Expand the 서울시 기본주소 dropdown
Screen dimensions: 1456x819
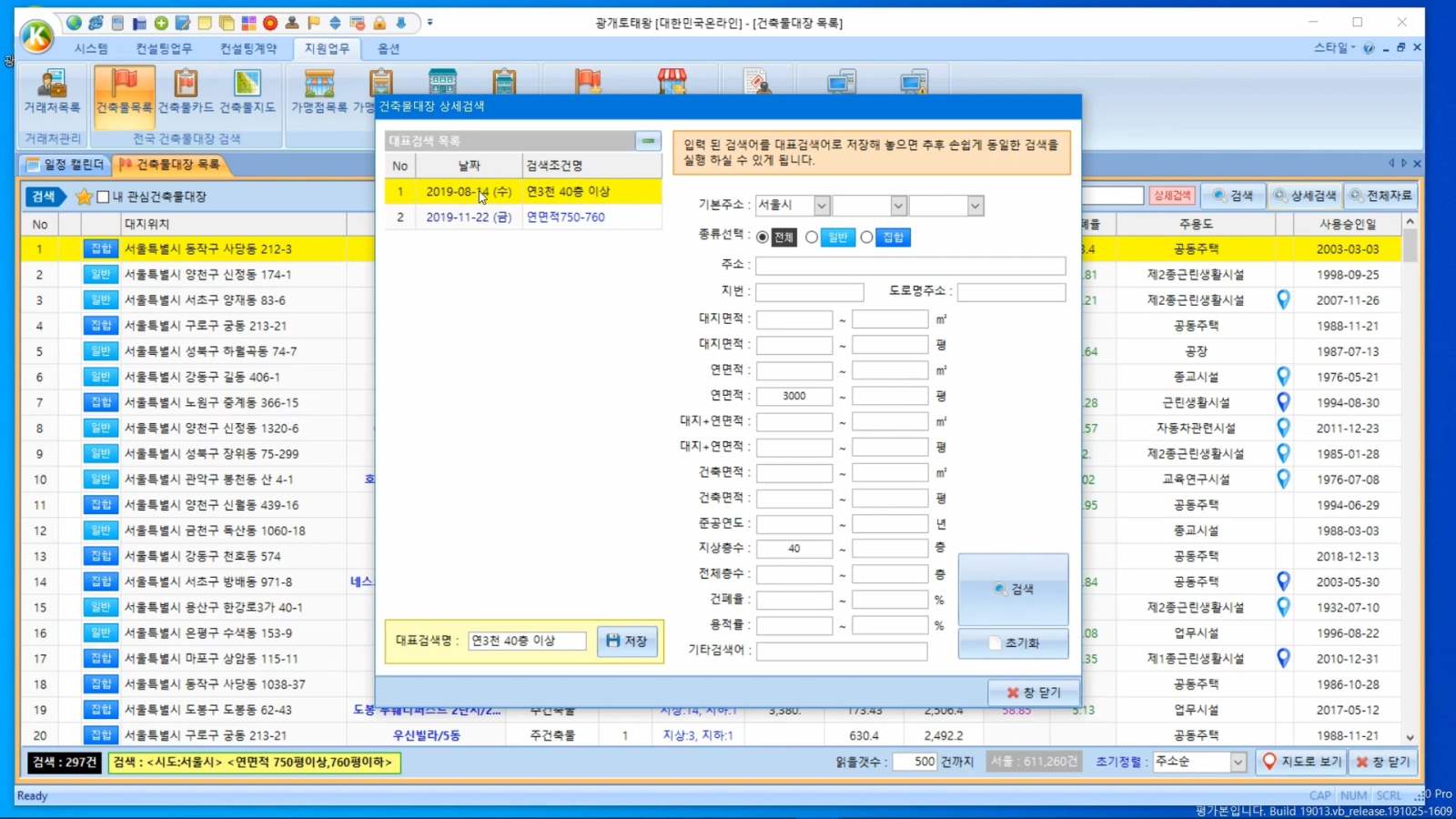tap(821, 206)
